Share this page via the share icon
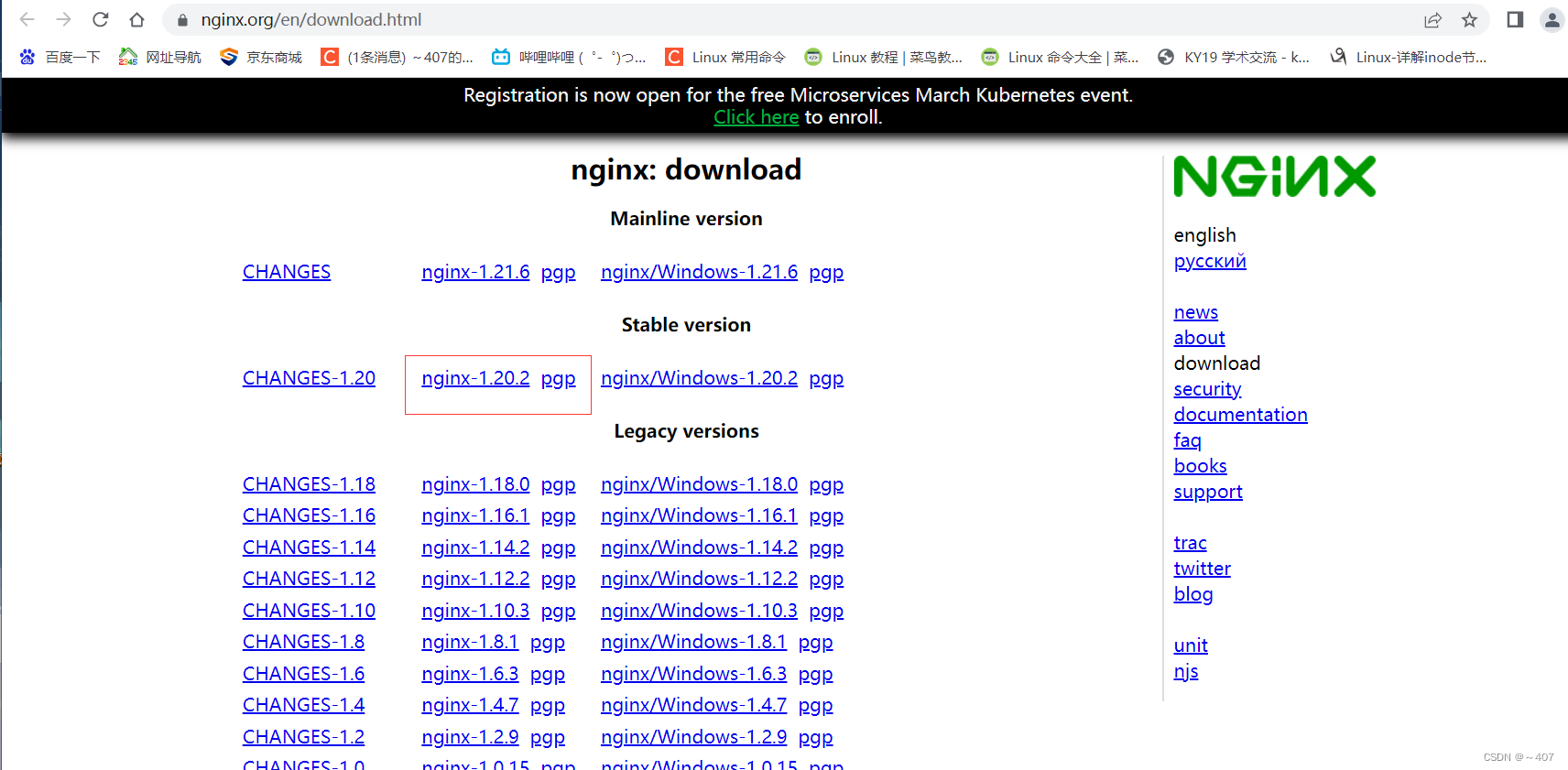The image size is (1568, 770). (x=1432, y=20)
